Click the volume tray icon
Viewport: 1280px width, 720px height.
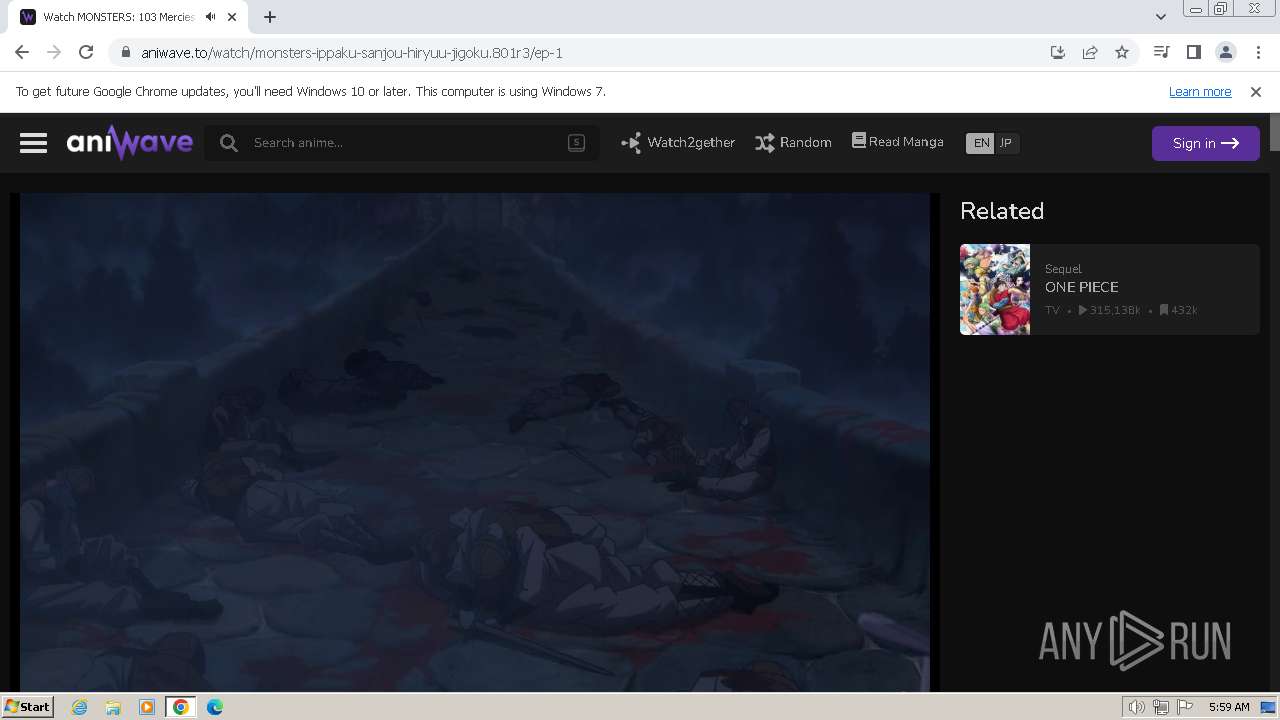(1136, 707)
